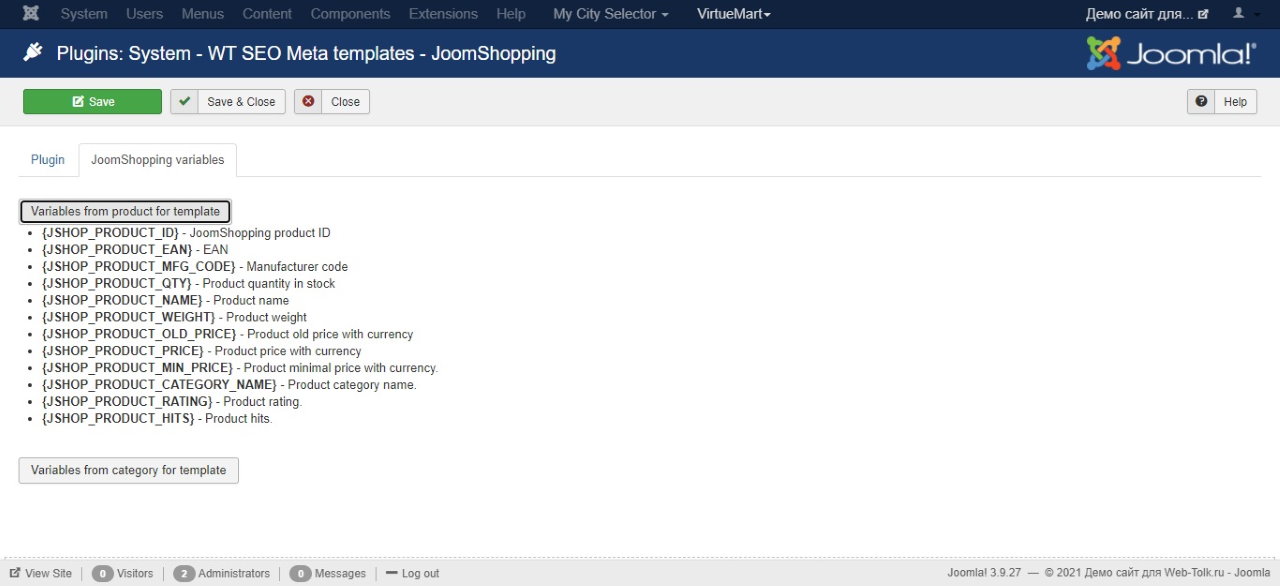1280x586 pixels.
Task: Click the View Site link in footer
Action: coord(41,573)
